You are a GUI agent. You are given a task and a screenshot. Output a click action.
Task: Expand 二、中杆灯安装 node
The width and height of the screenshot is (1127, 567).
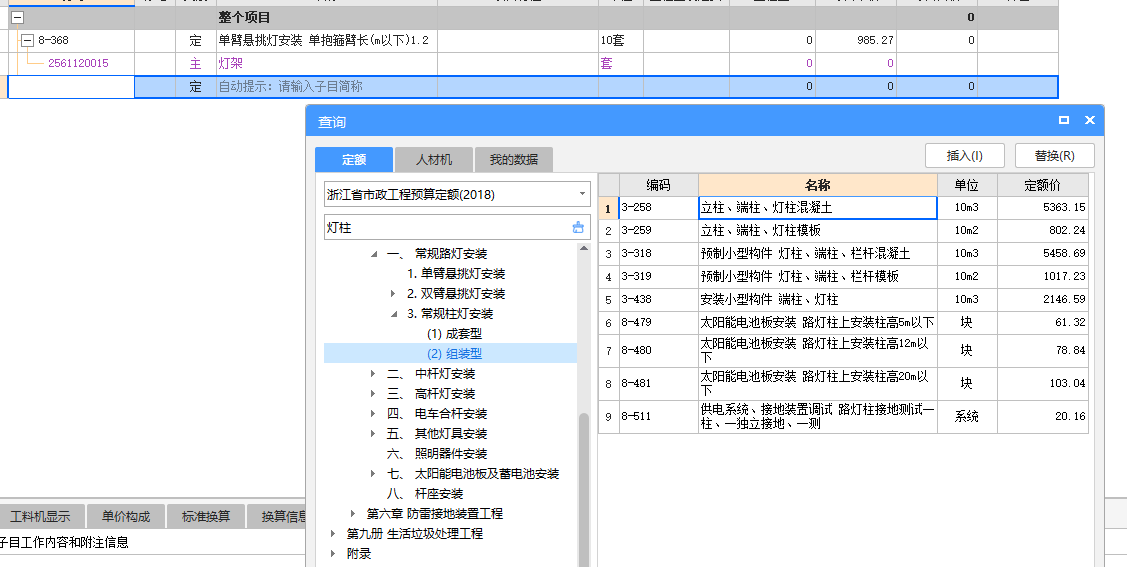tap(373, 374)
